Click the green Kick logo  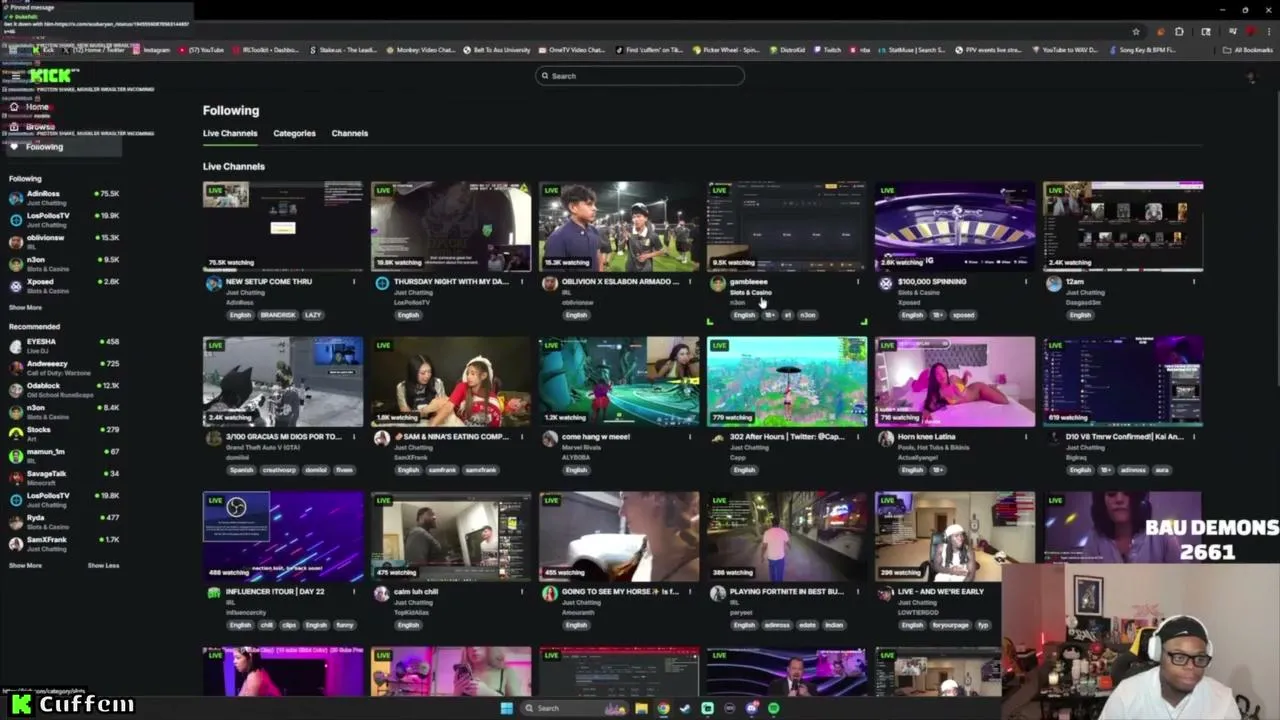click(x=50, y=76)
